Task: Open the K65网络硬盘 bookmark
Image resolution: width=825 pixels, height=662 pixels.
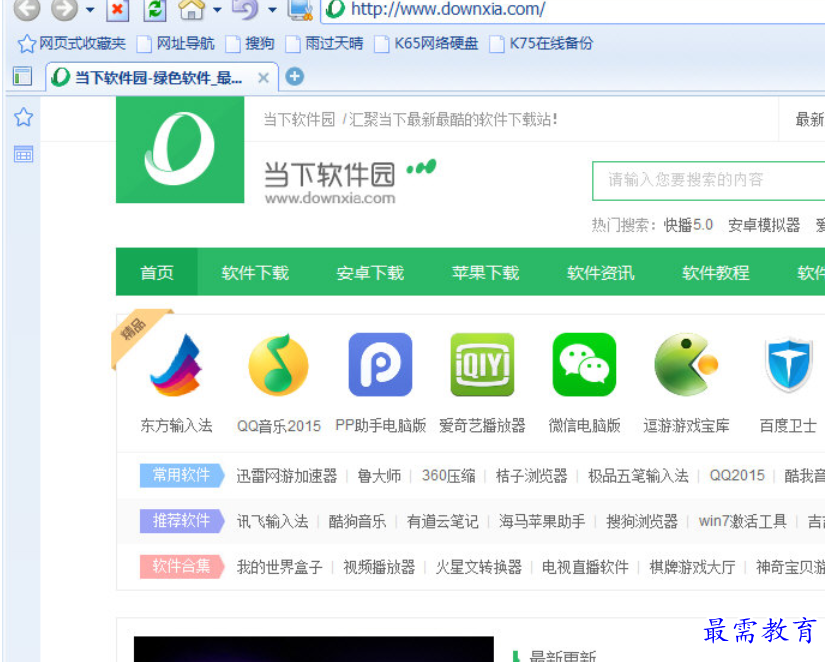Action: coord(426,43)
